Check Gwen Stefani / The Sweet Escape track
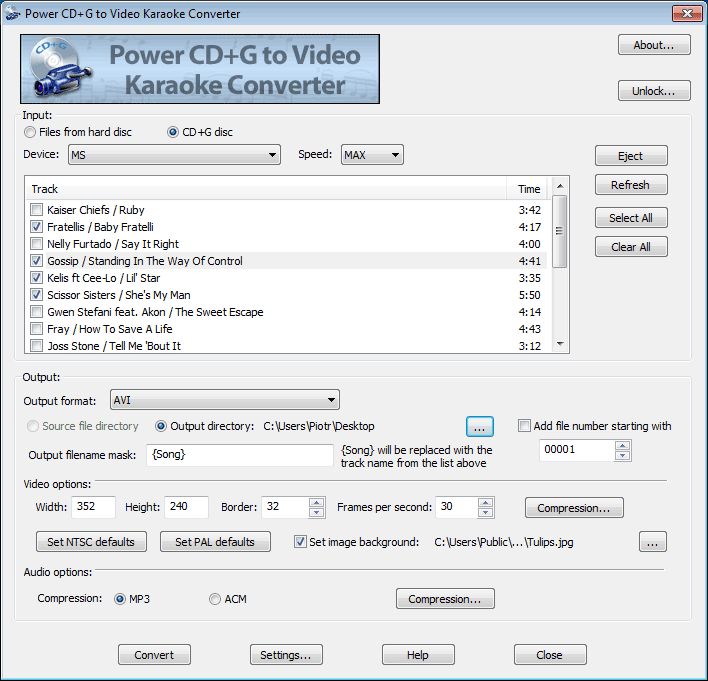 point(36,312)
